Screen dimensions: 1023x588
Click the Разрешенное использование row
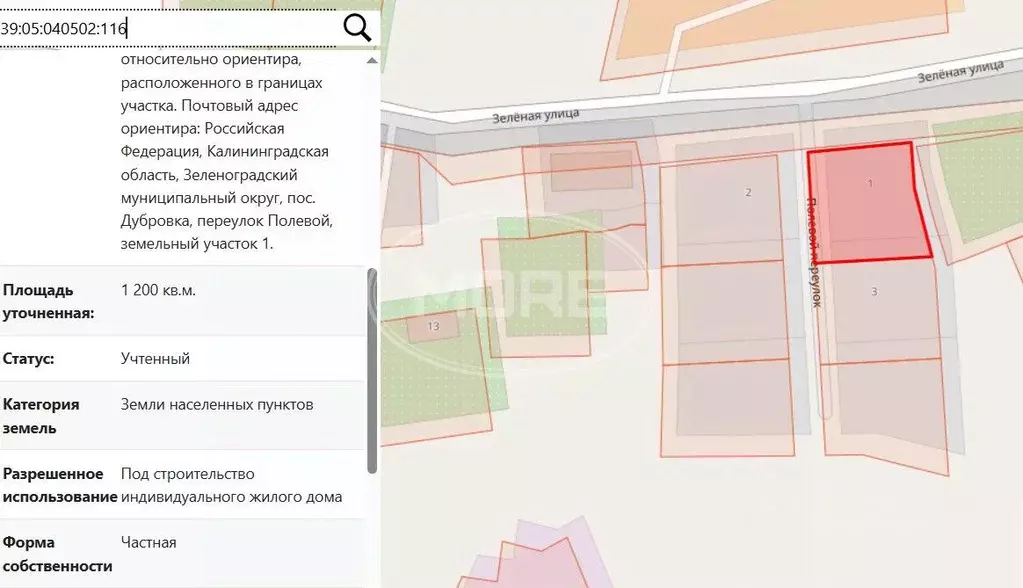[x=183, y=485]
